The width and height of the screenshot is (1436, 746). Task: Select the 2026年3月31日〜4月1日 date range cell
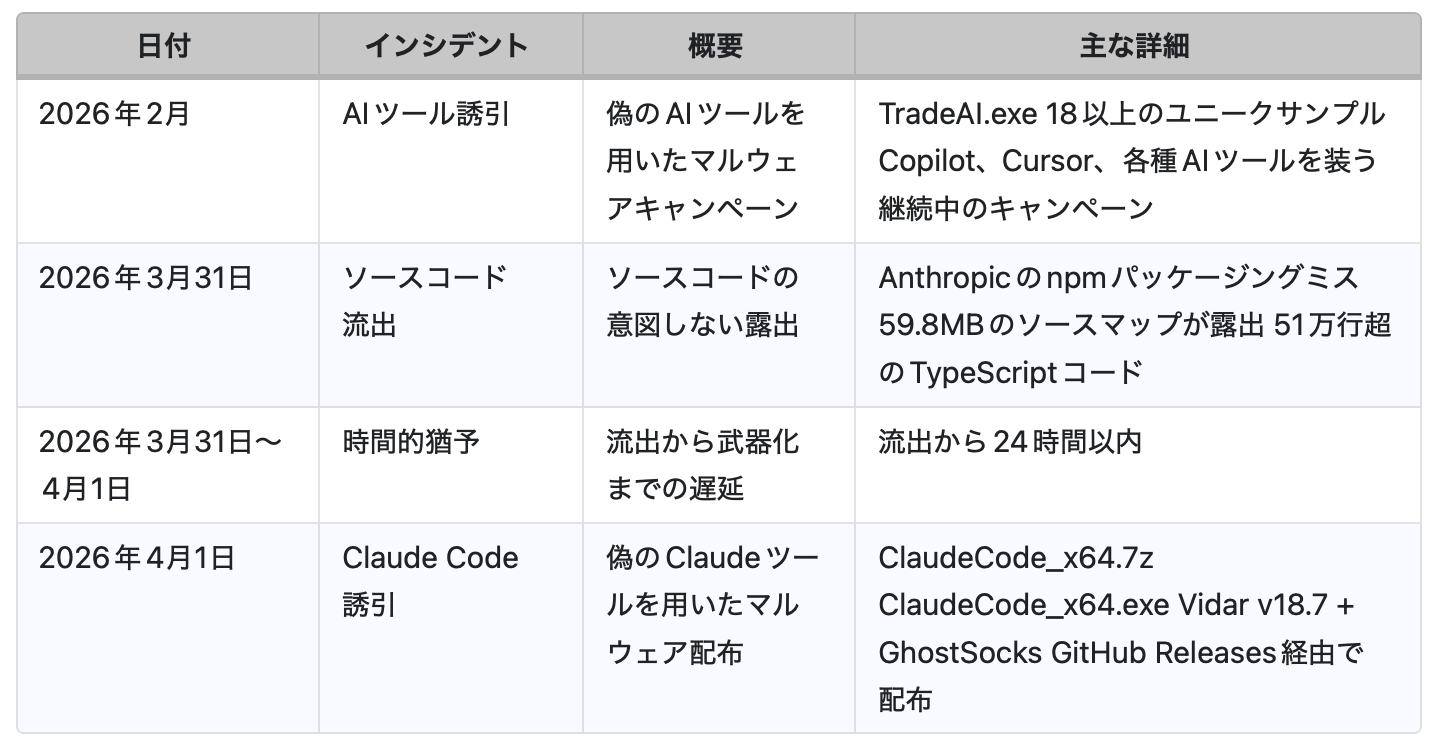click(161, 464)
